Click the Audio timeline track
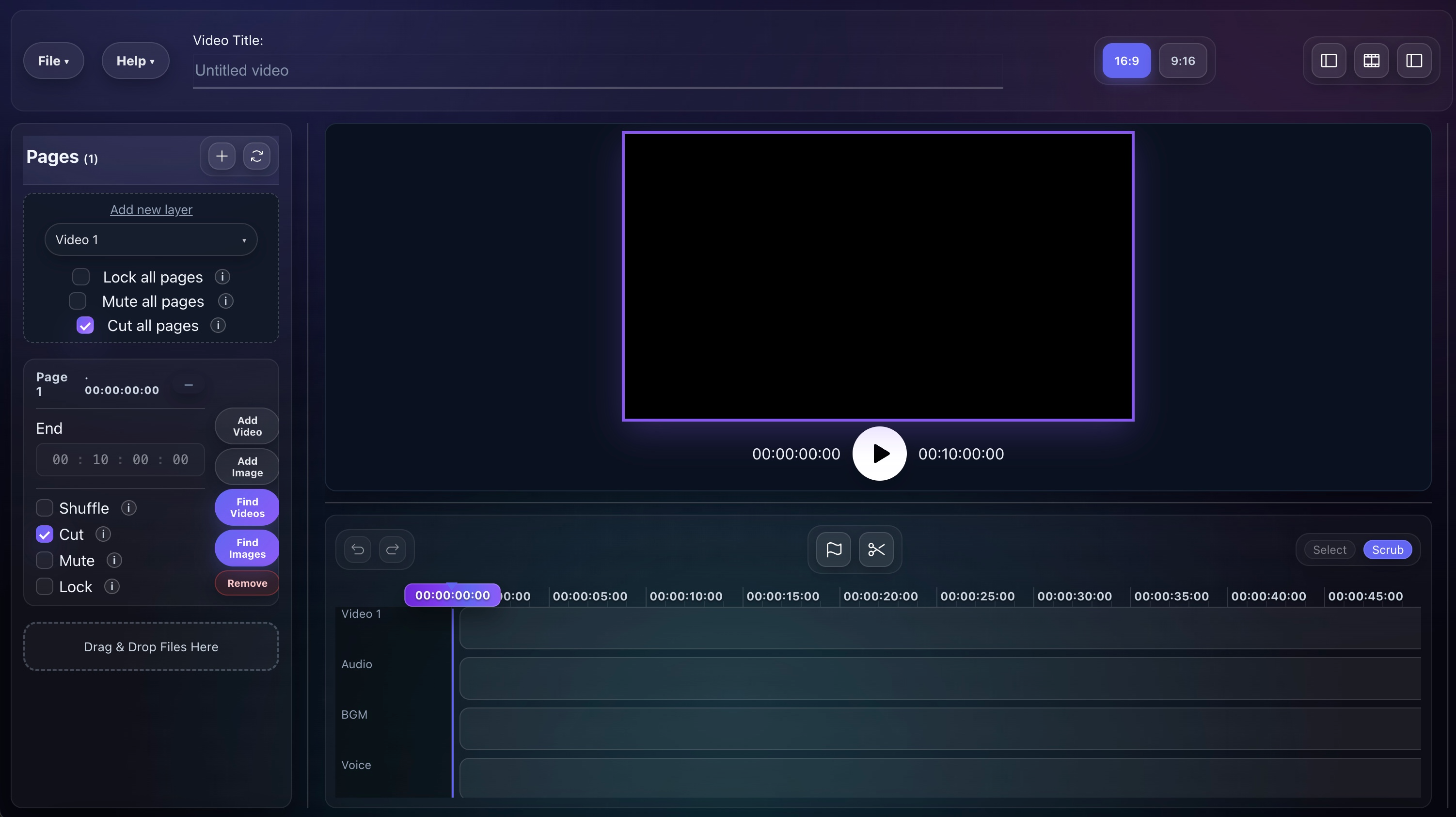The height and width of the screenshot is (817, 1456). [x=940, y=678]
